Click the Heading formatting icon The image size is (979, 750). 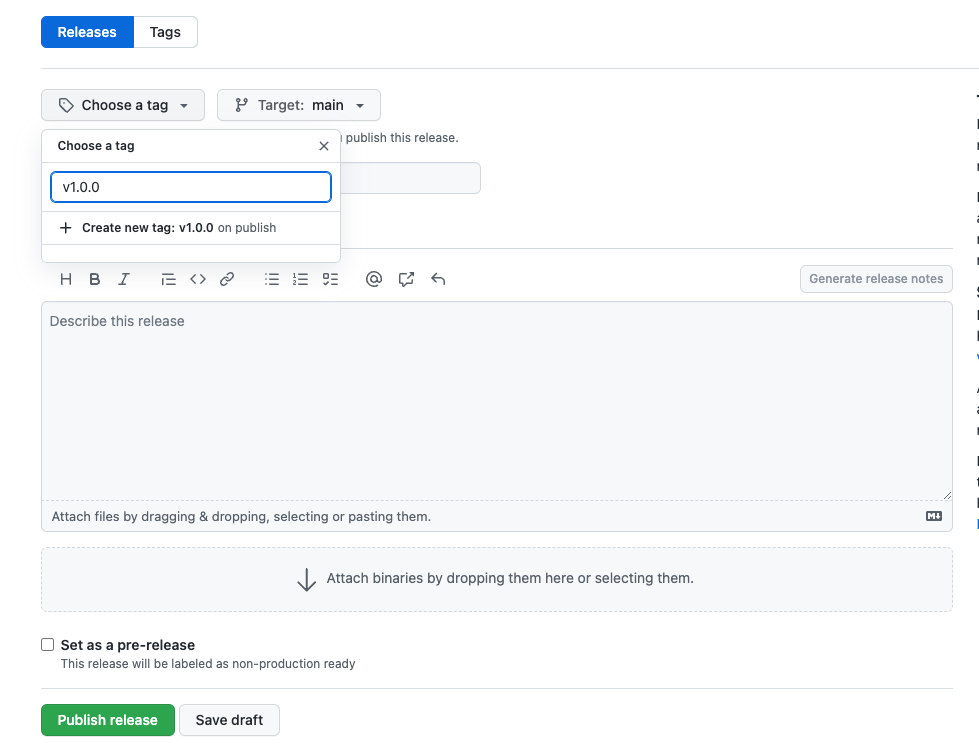[x=66, y=279]
